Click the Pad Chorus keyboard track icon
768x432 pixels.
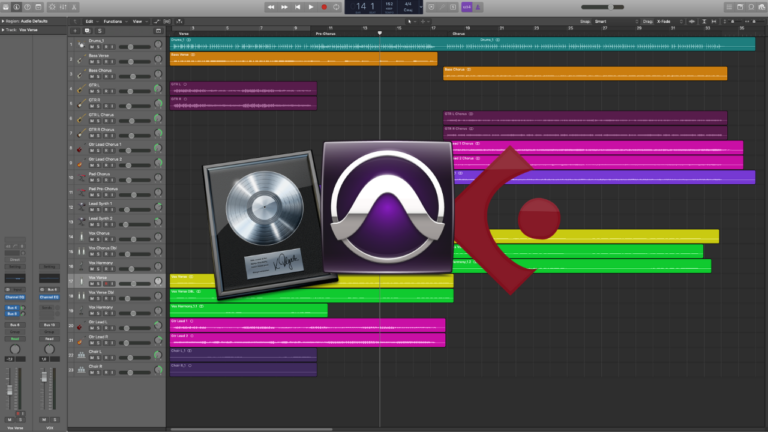[x=81, y=177]
